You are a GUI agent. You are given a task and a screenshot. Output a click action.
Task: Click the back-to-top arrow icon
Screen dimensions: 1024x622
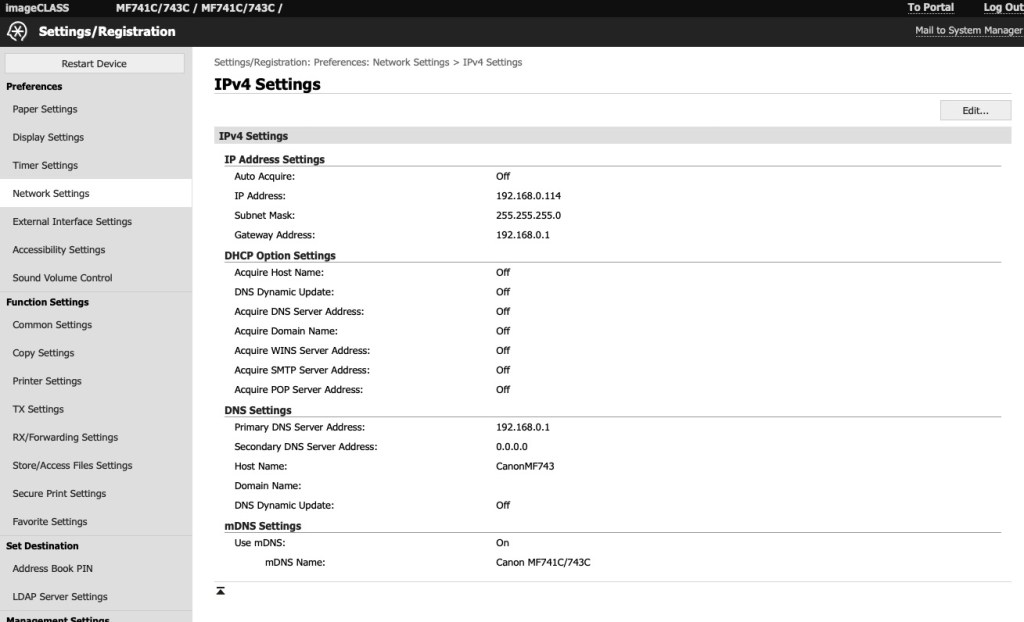(220, 591)
